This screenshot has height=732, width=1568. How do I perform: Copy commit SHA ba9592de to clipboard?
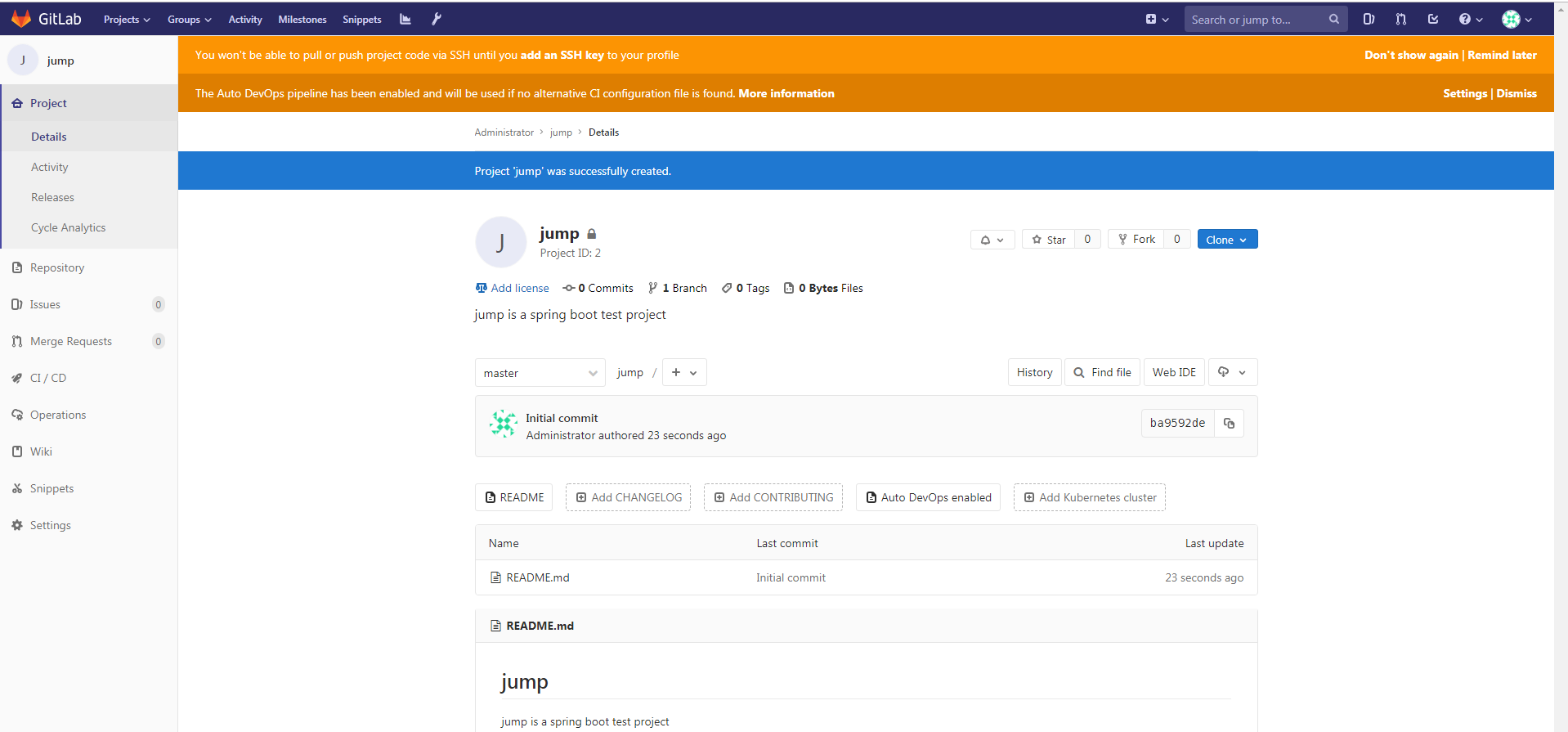[x=1229, y=423]
